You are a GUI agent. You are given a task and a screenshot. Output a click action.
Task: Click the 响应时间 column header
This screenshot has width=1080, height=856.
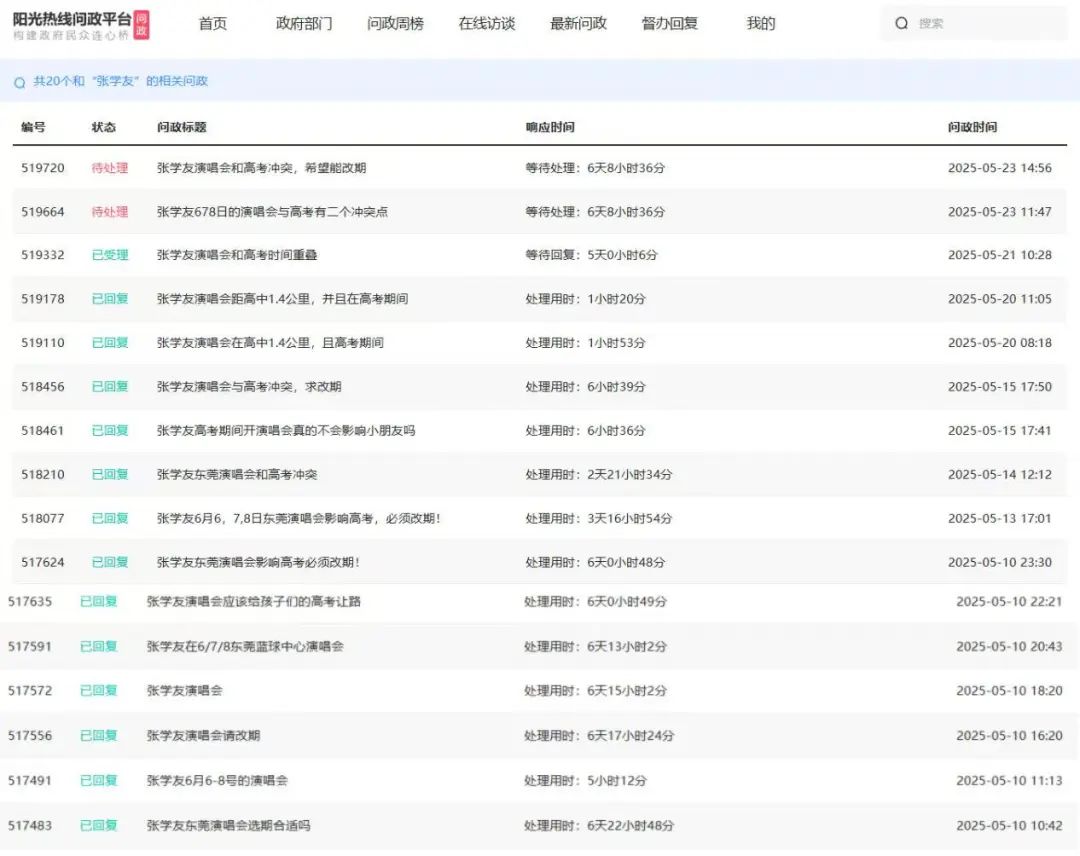point(550,127)
